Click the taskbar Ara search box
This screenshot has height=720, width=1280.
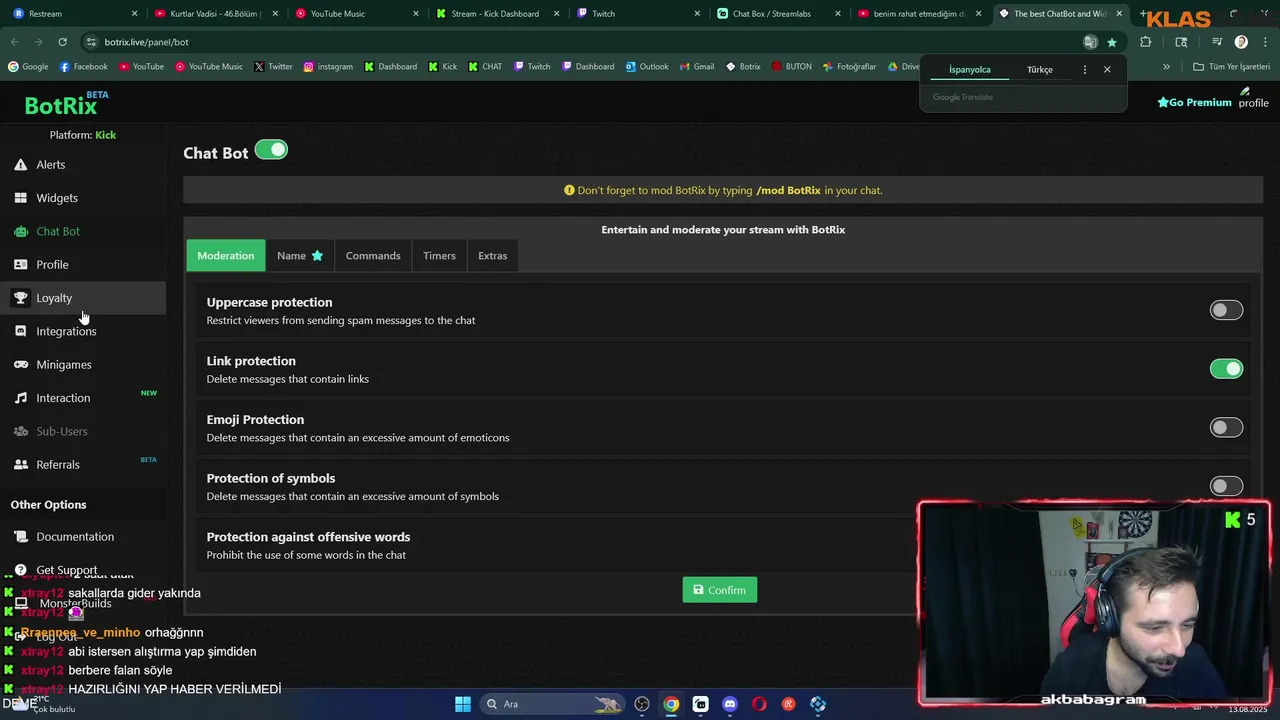[x=550, y=704]
